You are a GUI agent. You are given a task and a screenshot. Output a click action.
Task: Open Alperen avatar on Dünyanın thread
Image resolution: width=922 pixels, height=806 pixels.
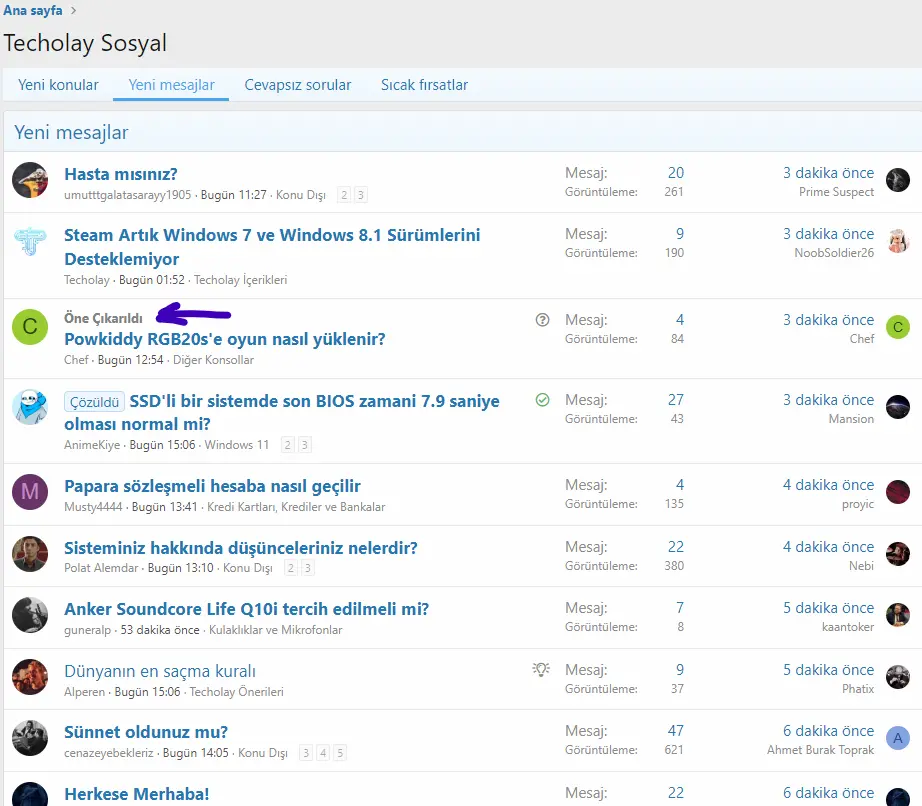30,677
